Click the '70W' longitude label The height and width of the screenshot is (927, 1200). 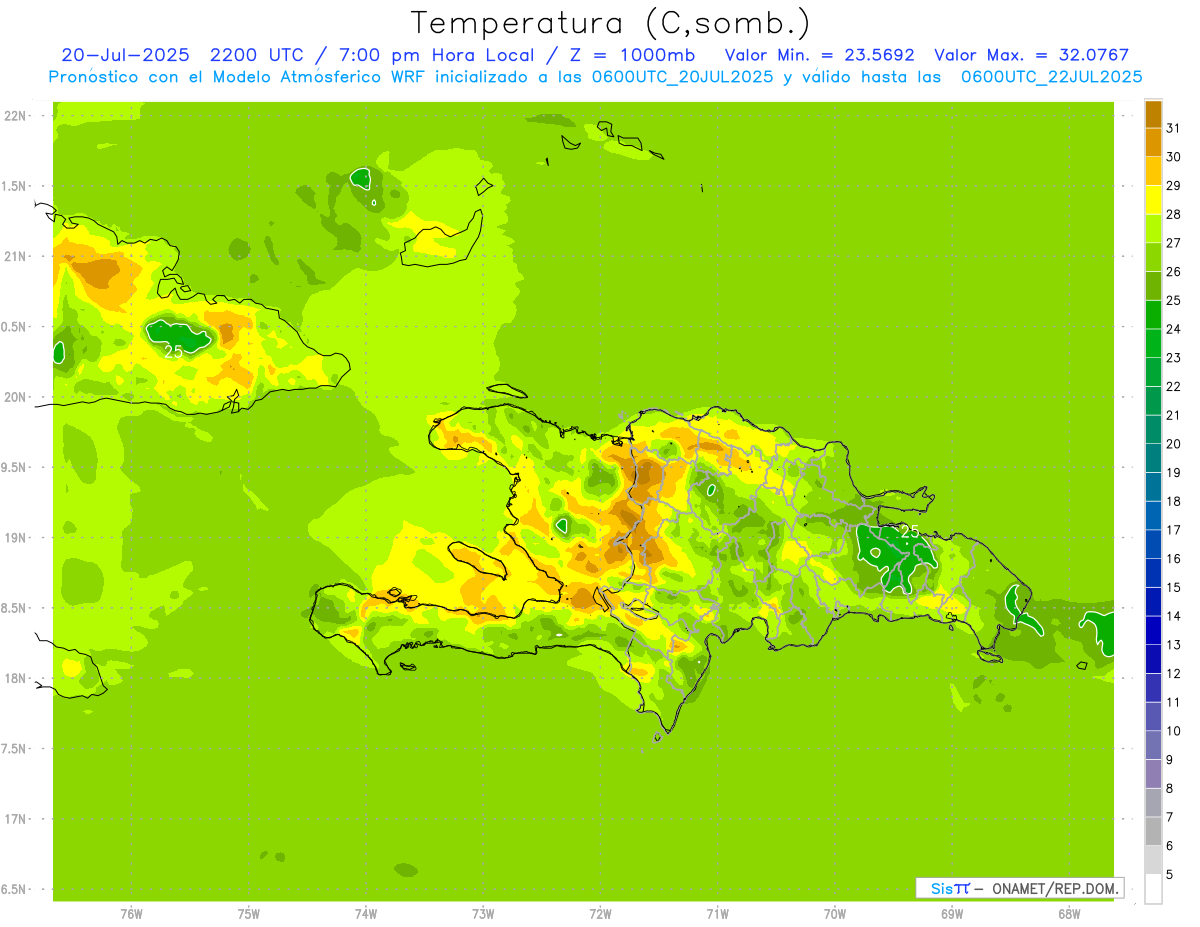pos(835,913)
